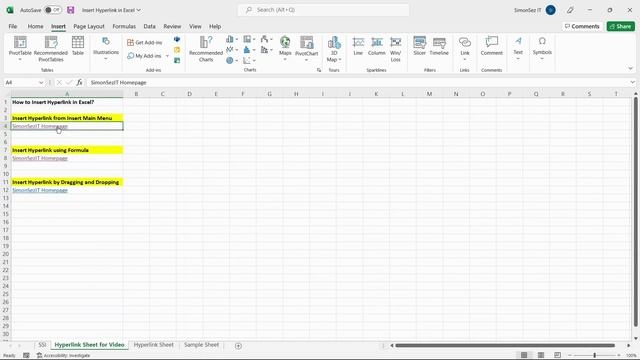Click the Link button in the ribbon

(464, 48)
